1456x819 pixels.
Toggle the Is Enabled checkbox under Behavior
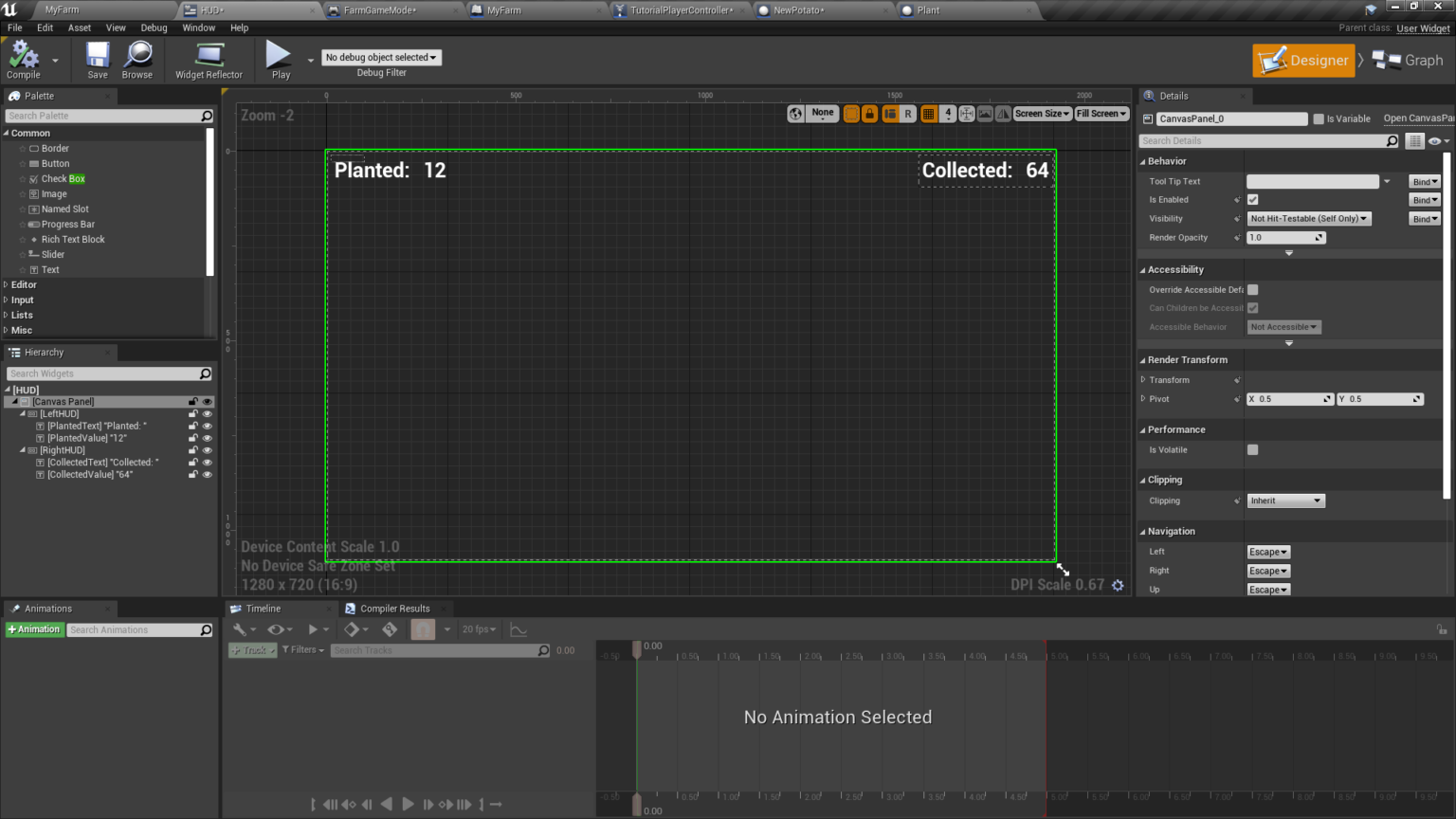click(x=1252, y=199)
